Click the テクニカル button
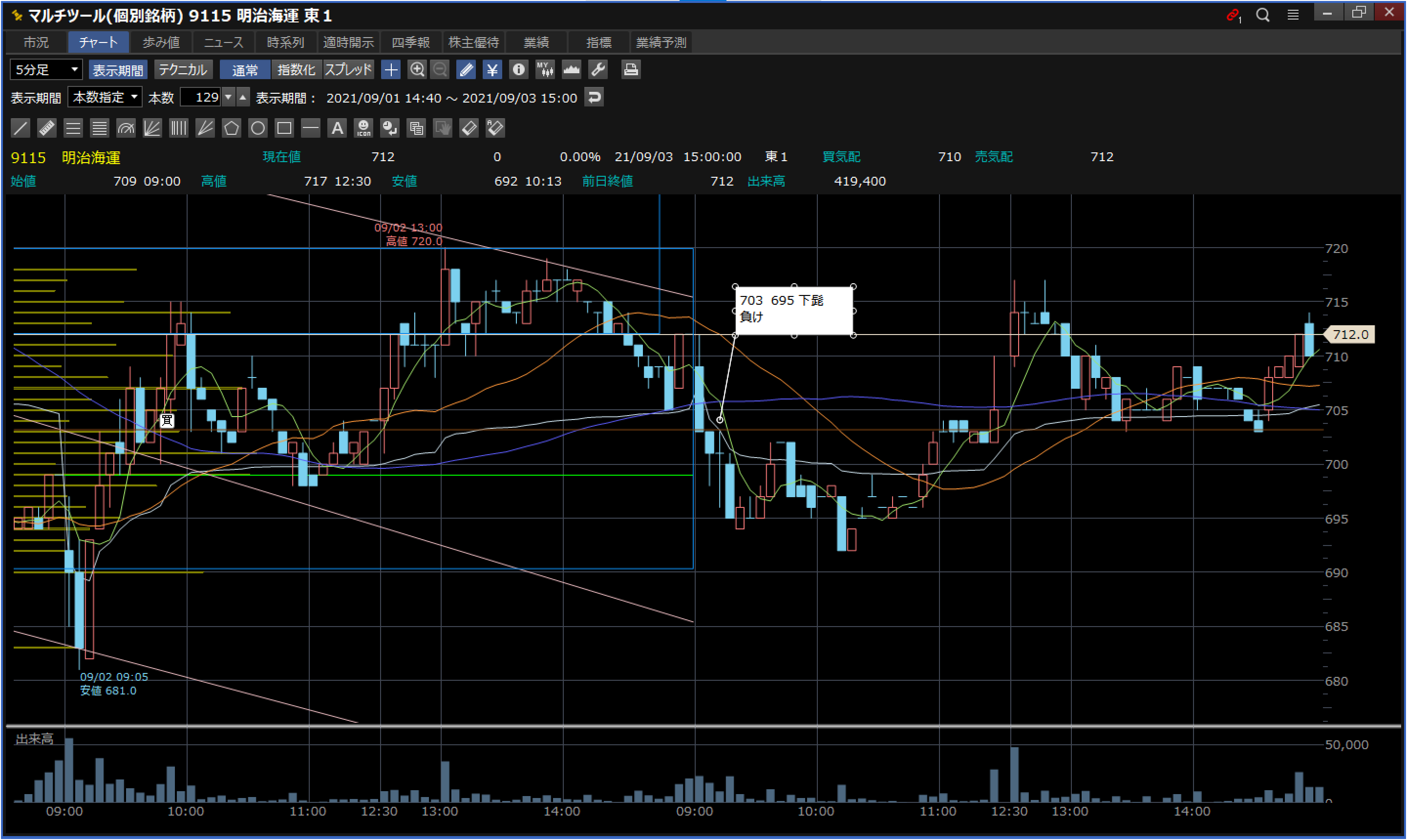This screenshot has width=1407, height=840. 182,70
